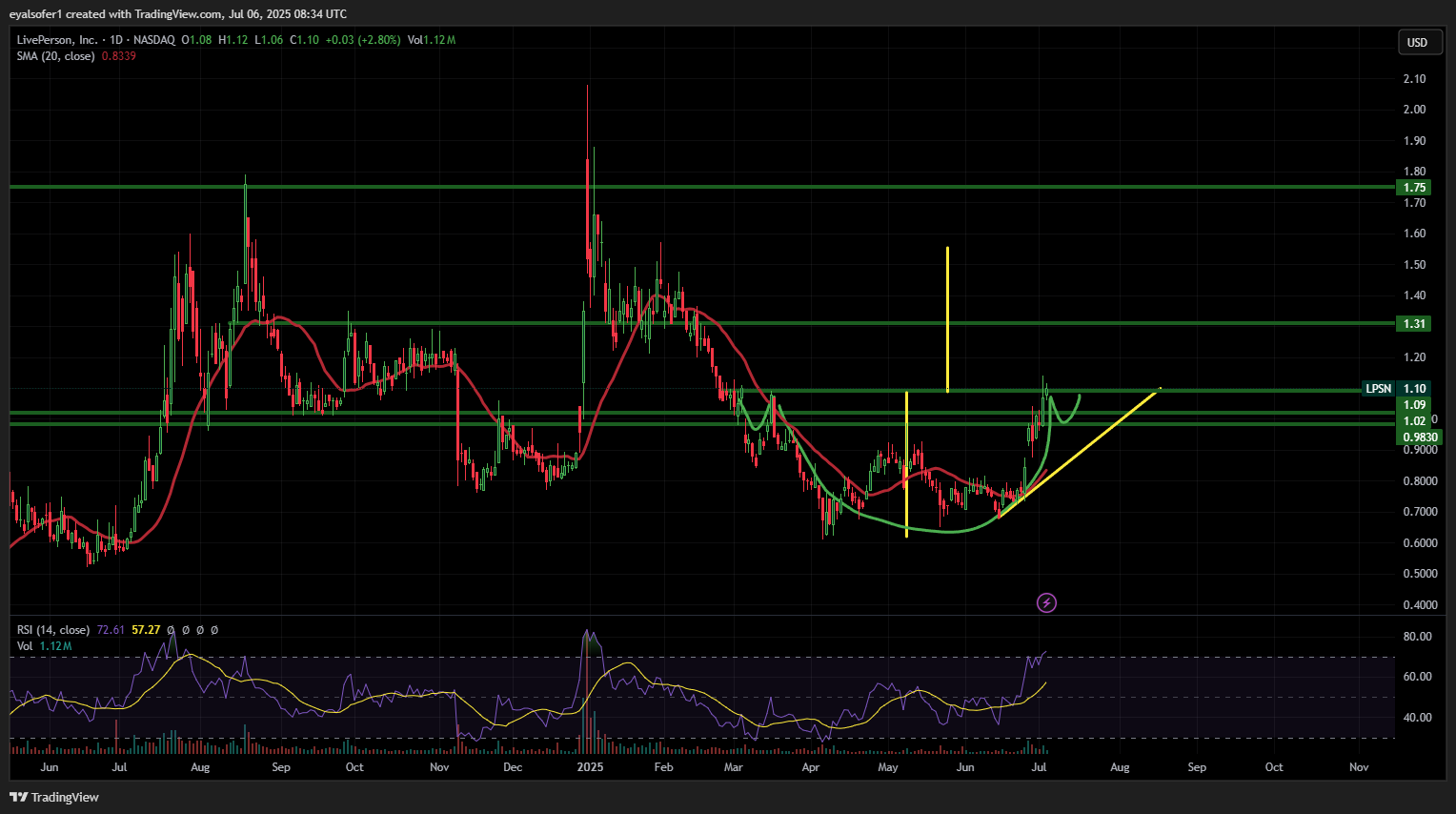Image resolution: width=1456 pixels, height=814 pixels.
Task: Click the LivePerson, Inc. symbol title
Action: click(x=57, y=40)
